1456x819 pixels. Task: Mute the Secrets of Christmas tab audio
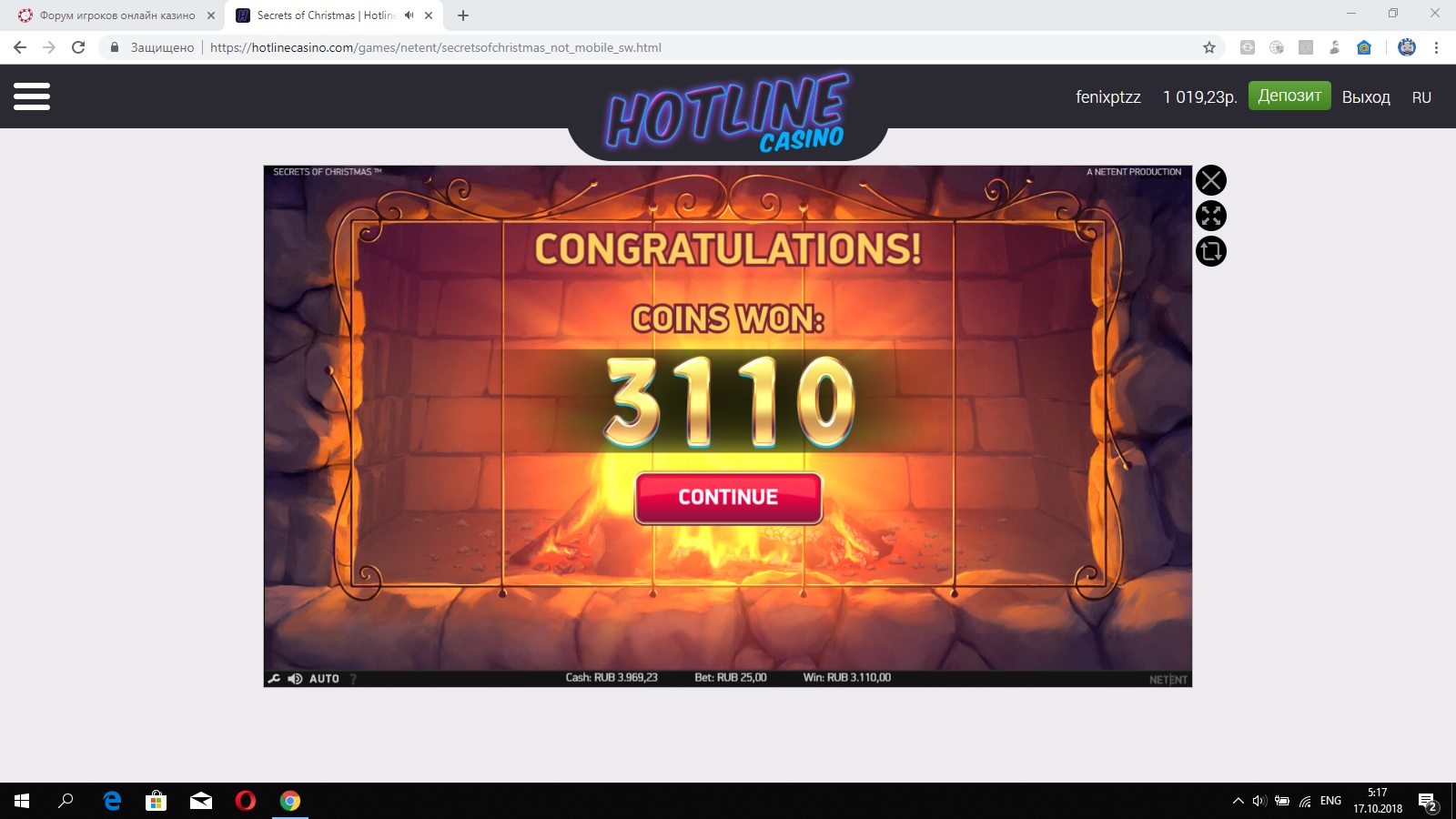tap(409, 15)
